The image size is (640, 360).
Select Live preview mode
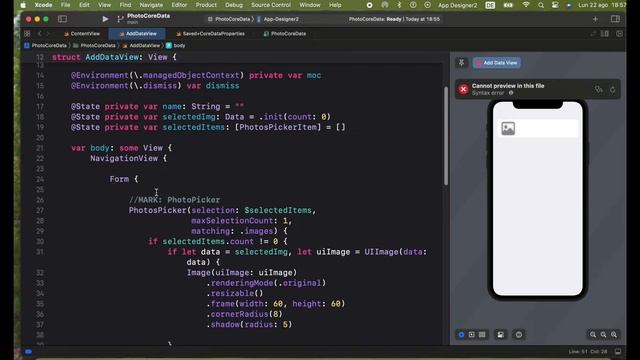coord(461,335)
